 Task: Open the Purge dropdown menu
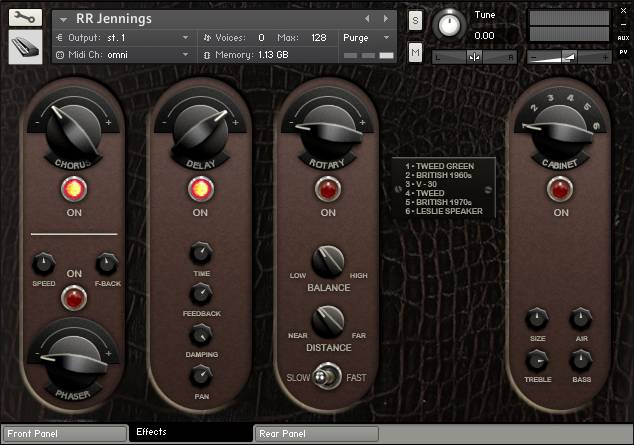366,38
